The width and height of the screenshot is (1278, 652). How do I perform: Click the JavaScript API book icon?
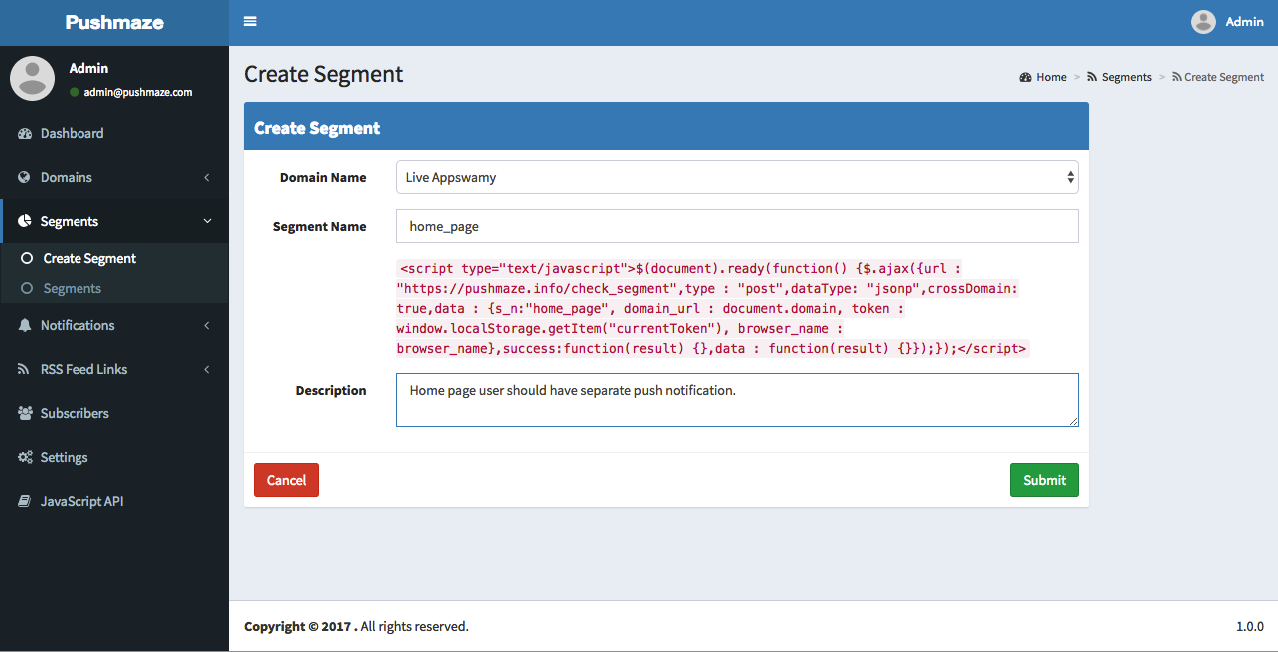tap(25, 502)
